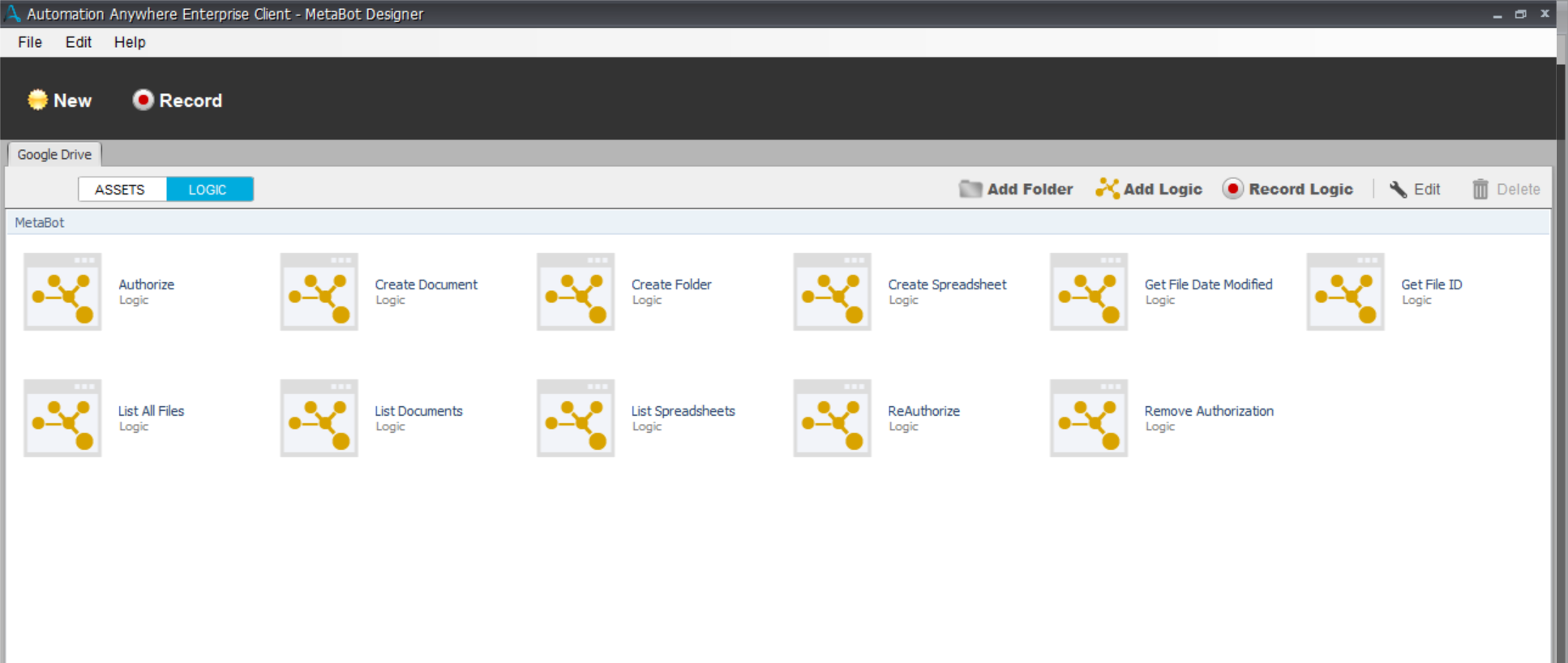Click the Automation Anywhere logo in title bar

pos(13,13)
